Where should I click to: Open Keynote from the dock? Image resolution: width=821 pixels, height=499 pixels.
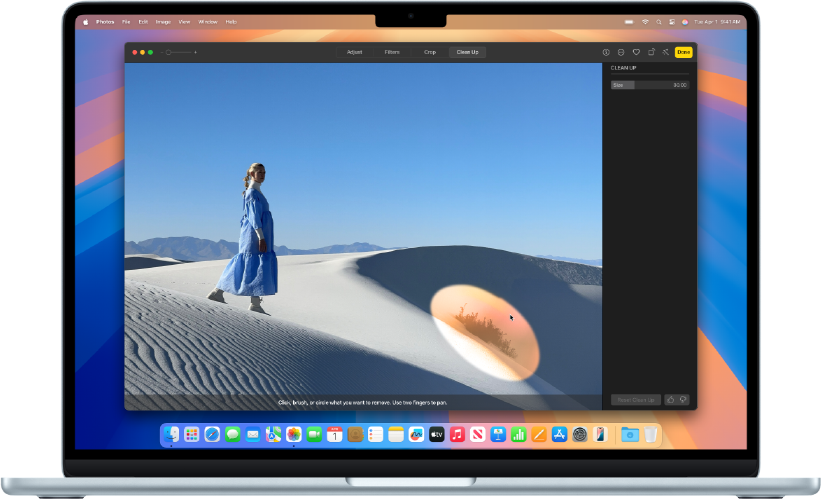pyautogui.click(x=498, y=434)
